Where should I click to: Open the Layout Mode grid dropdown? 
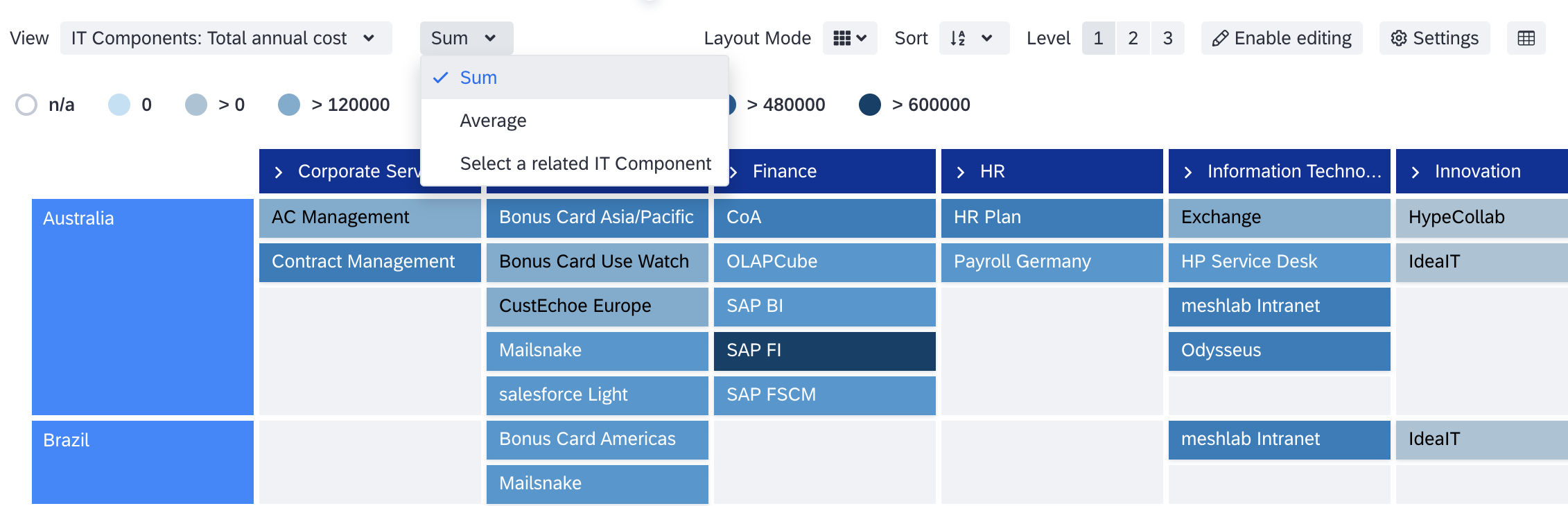(850, 38)
